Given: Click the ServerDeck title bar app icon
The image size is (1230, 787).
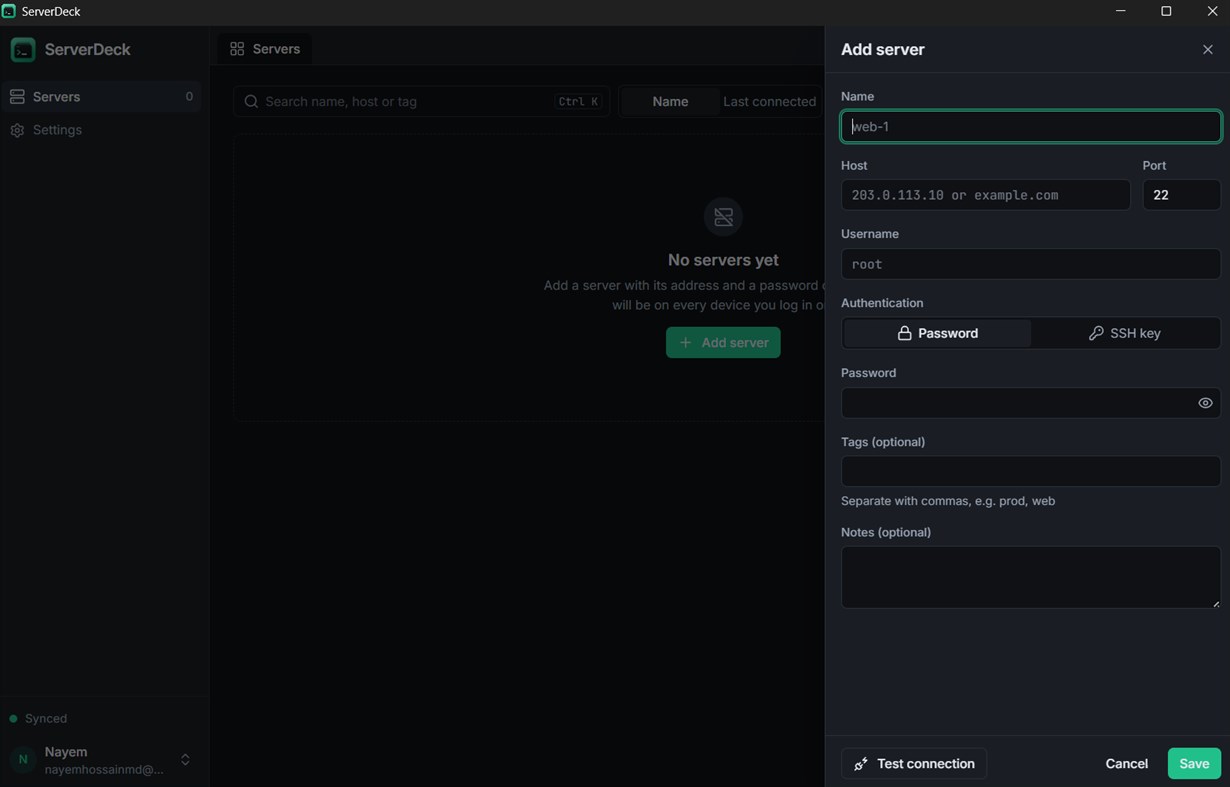Looking at the screenshot, I should (9, 11).
